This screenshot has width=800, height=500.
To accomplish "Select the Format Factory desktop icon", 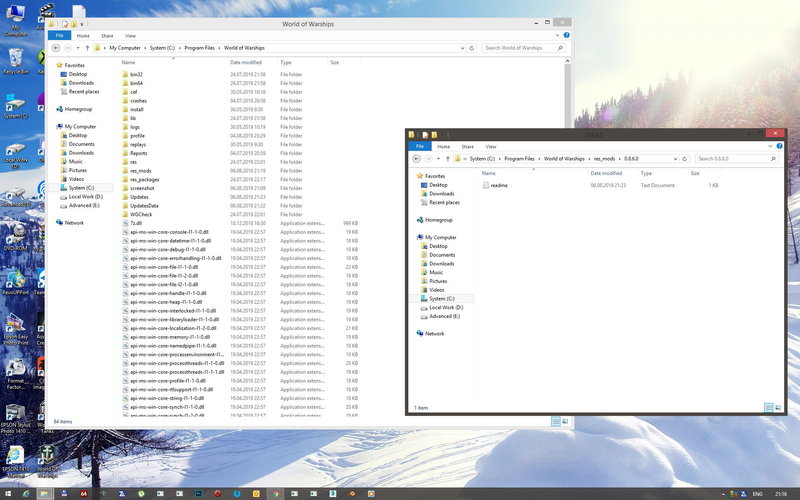I will [16, 374].
